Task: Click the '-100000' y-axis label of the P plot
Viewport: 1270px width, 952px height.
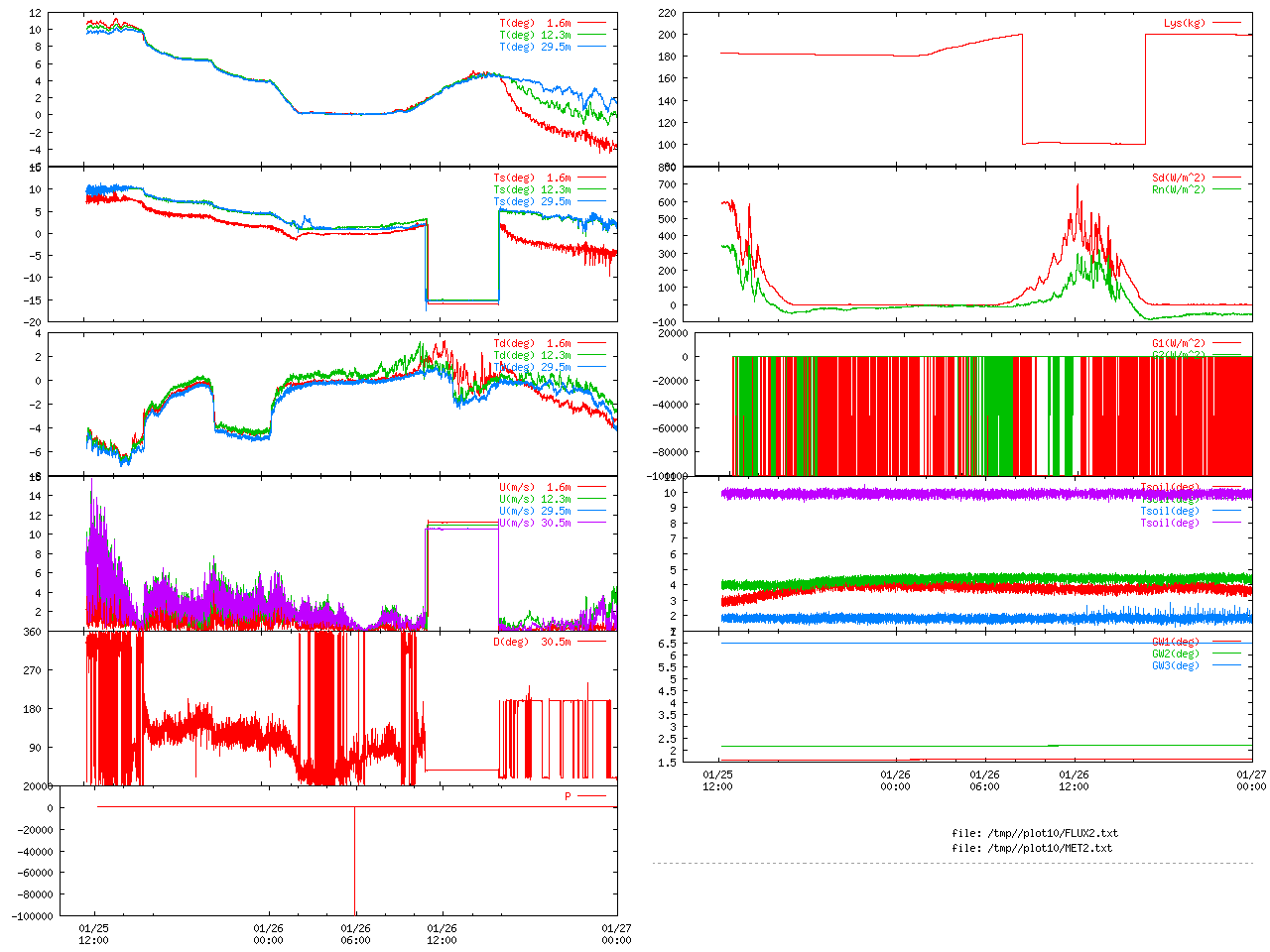Action: tap(33, 916)
